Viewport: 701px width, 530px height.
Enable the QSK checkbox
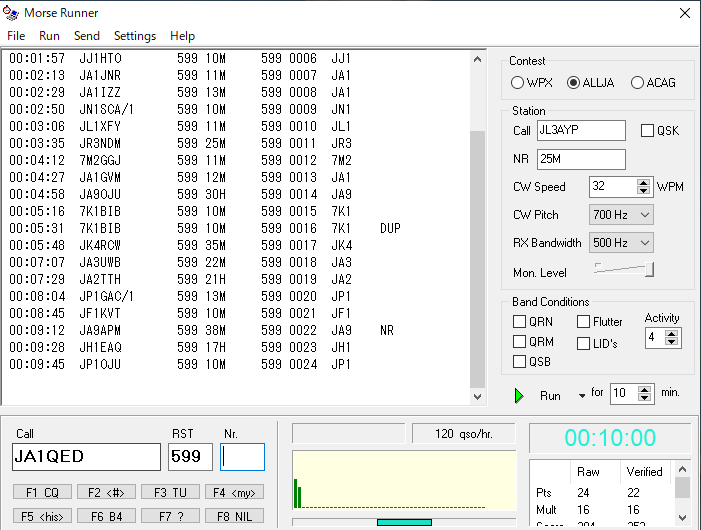647,131
